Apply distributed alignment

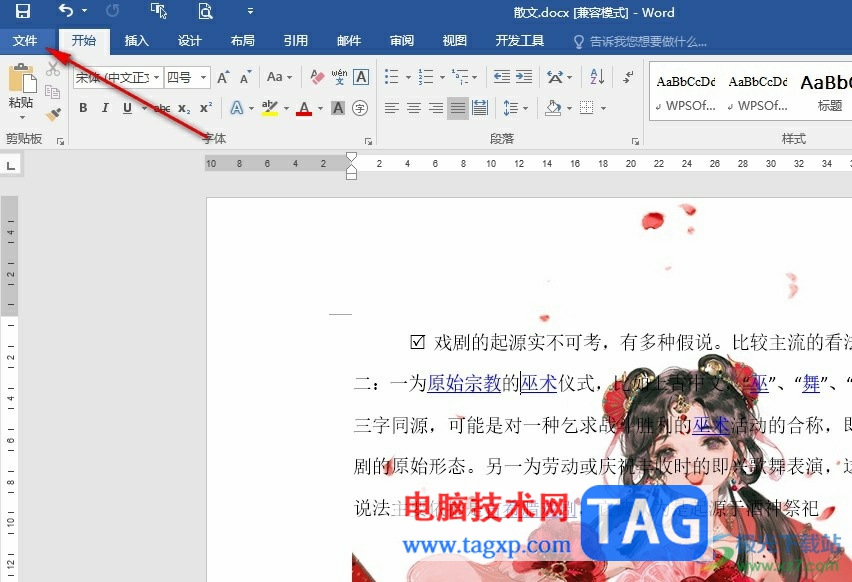pos(480,108)
